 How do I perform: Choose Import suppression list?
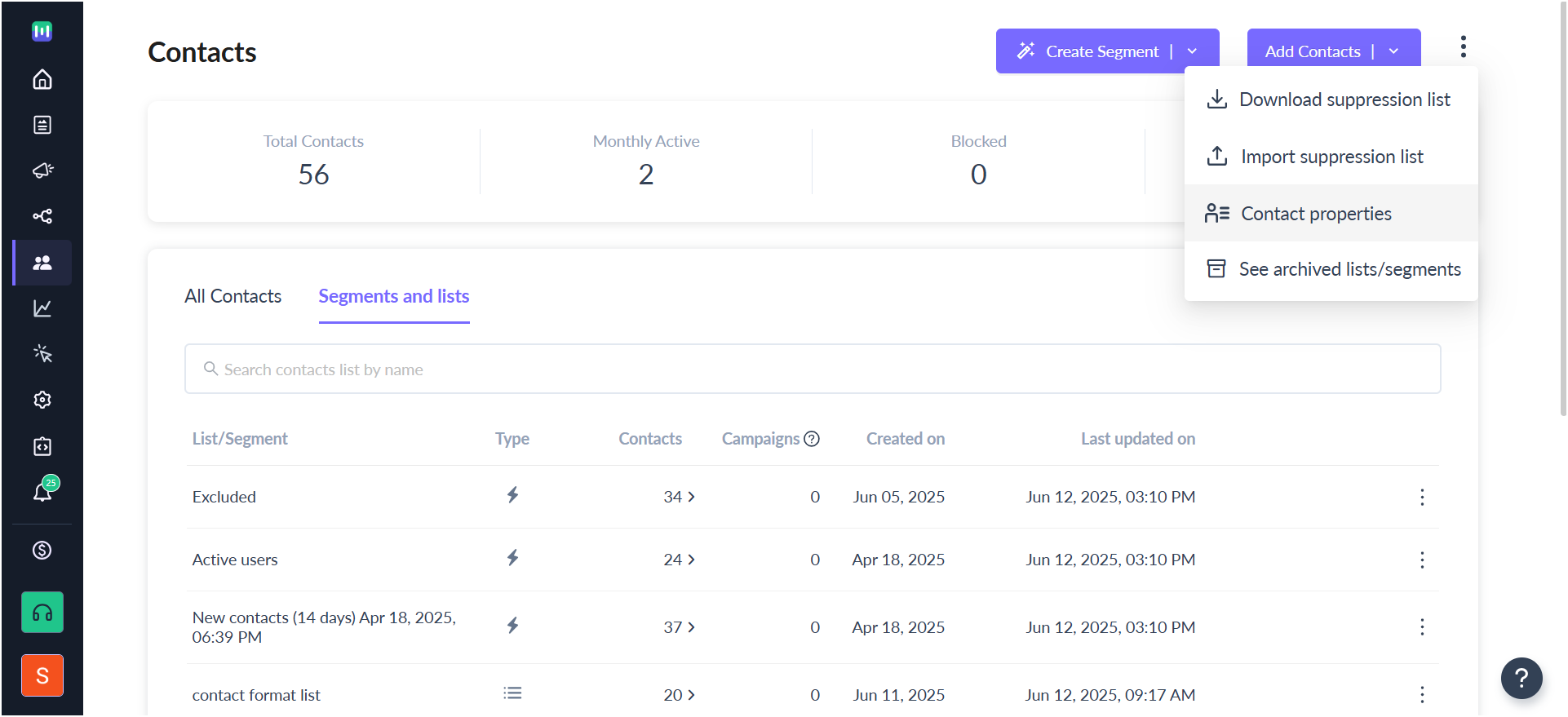[1331, 157]
